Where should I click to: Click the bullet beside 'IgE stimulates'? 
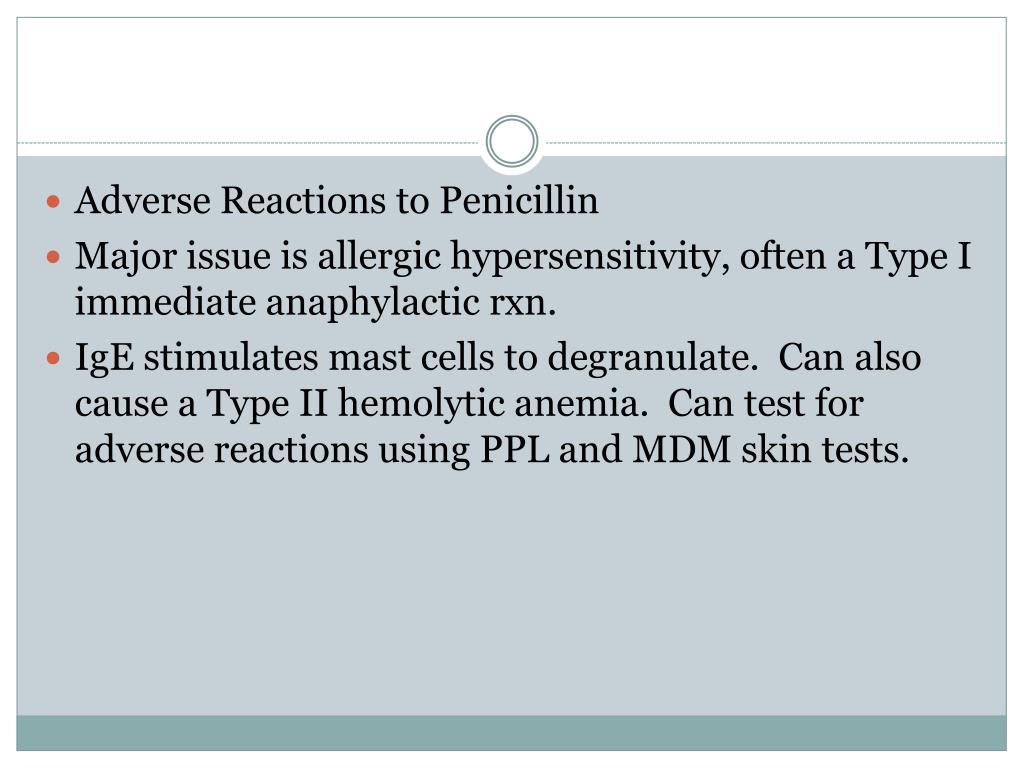[55, 358]
